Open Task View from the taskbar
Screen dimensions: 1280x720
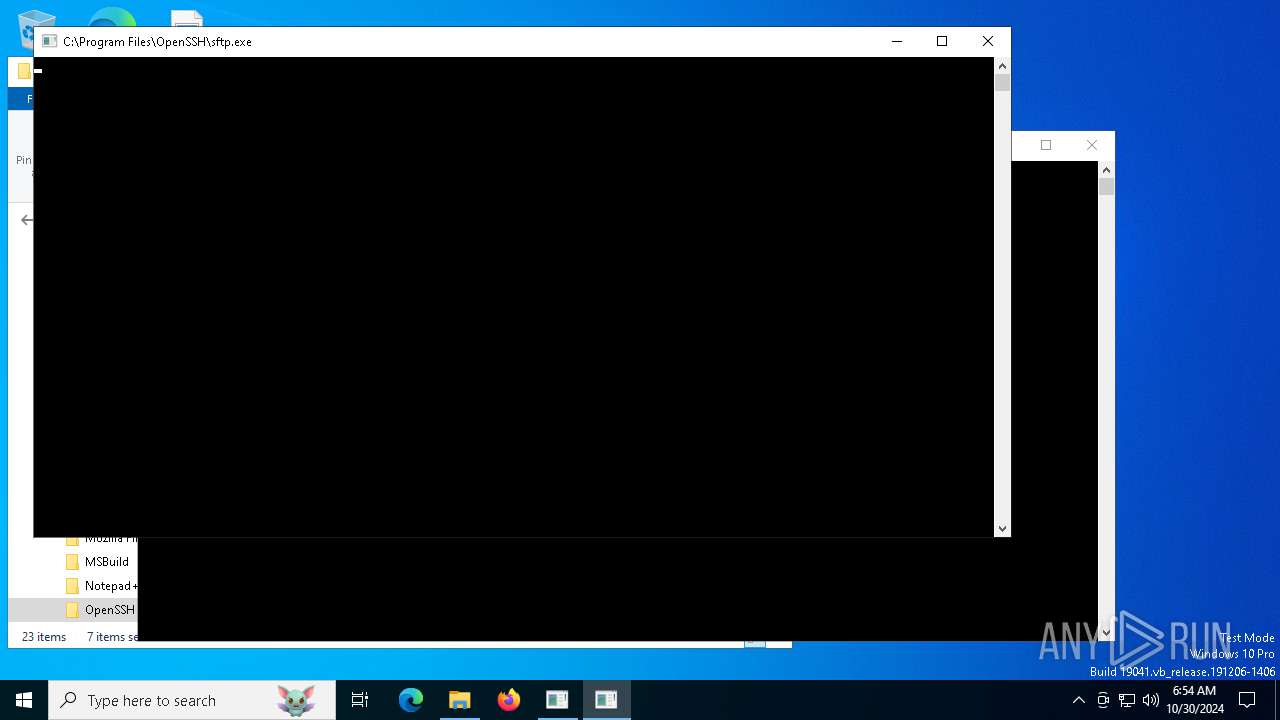[360, 700]
